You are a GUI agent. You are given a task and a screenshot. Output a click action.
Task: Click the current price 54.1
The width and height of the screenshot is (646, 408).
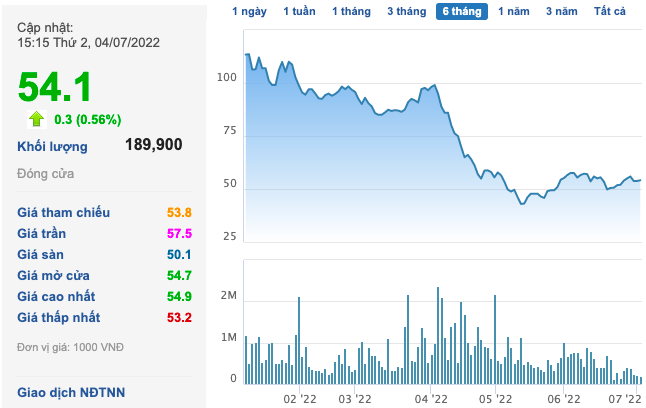[x=55, y=86]
